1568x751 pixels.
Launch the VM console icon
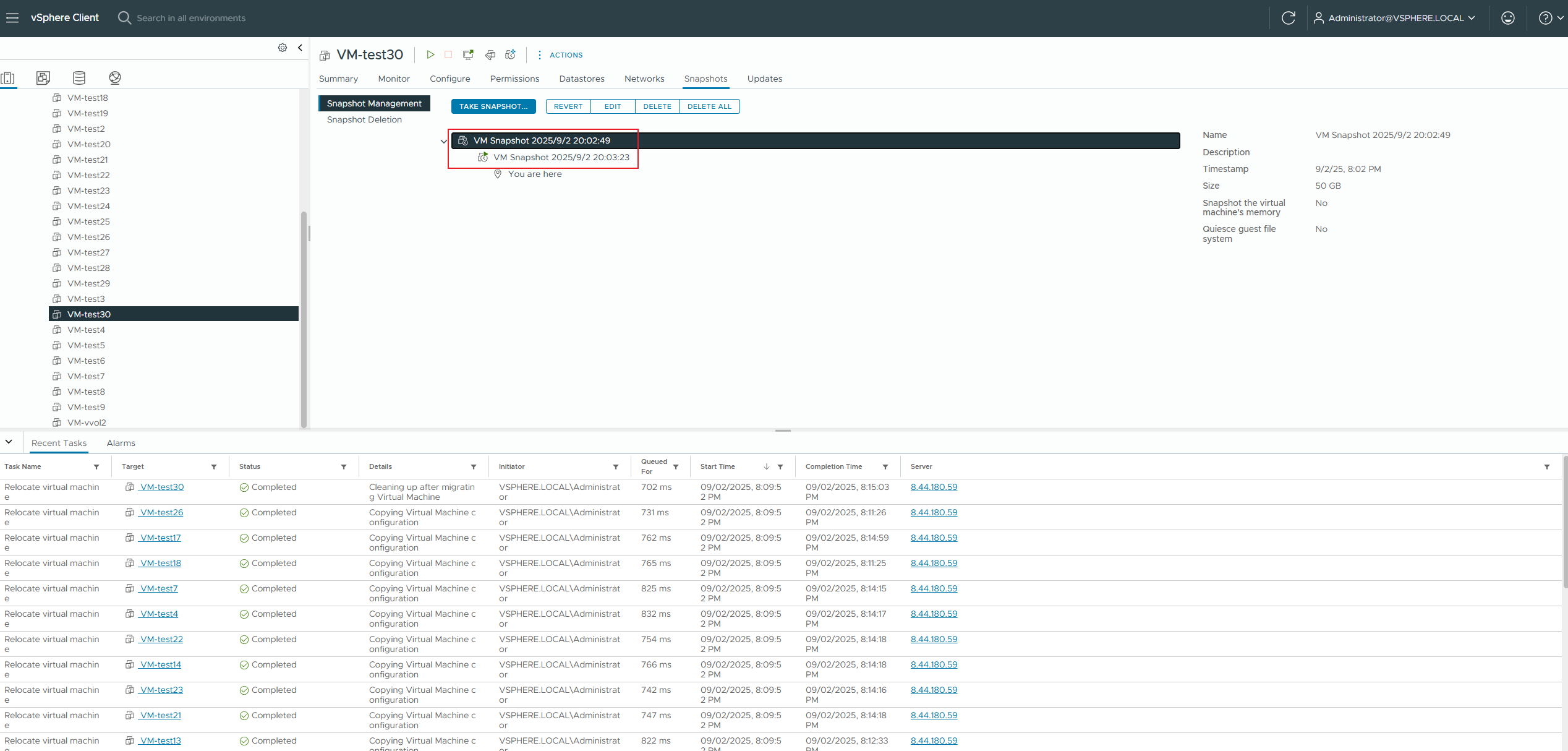(x=468, y=54)
